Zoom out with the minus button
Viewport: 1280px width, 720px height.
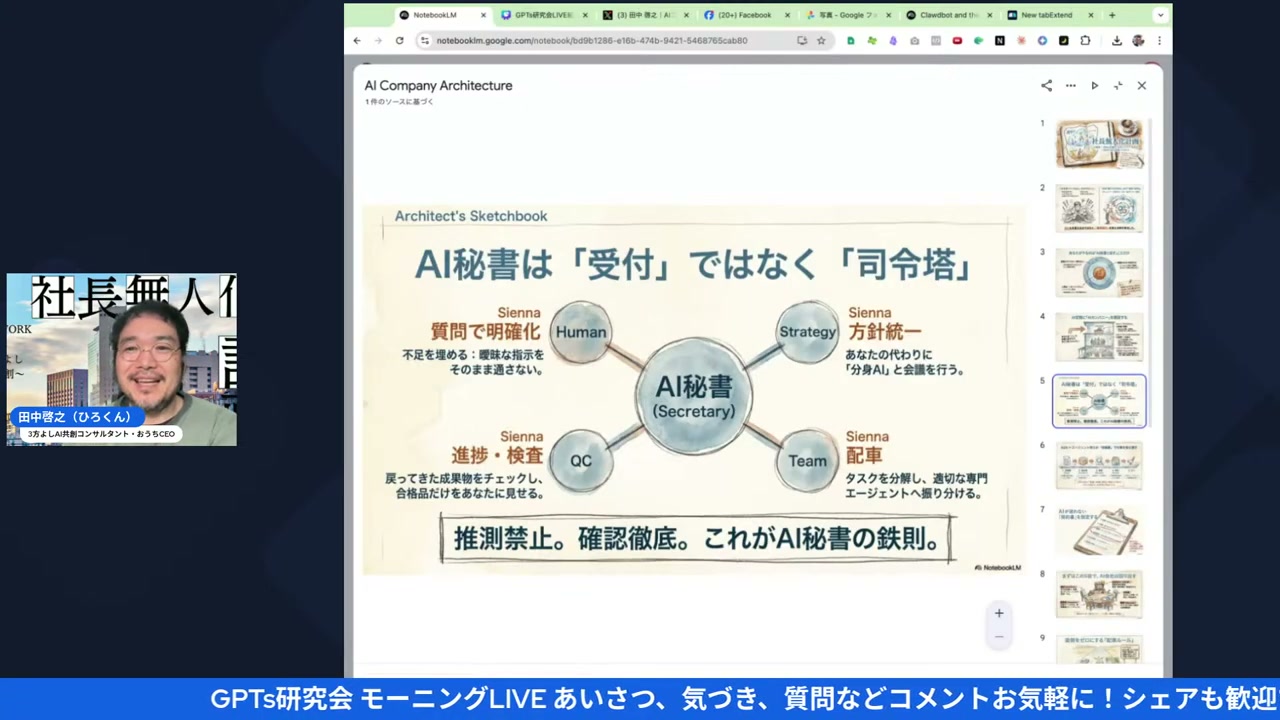(x=998, y=637)
